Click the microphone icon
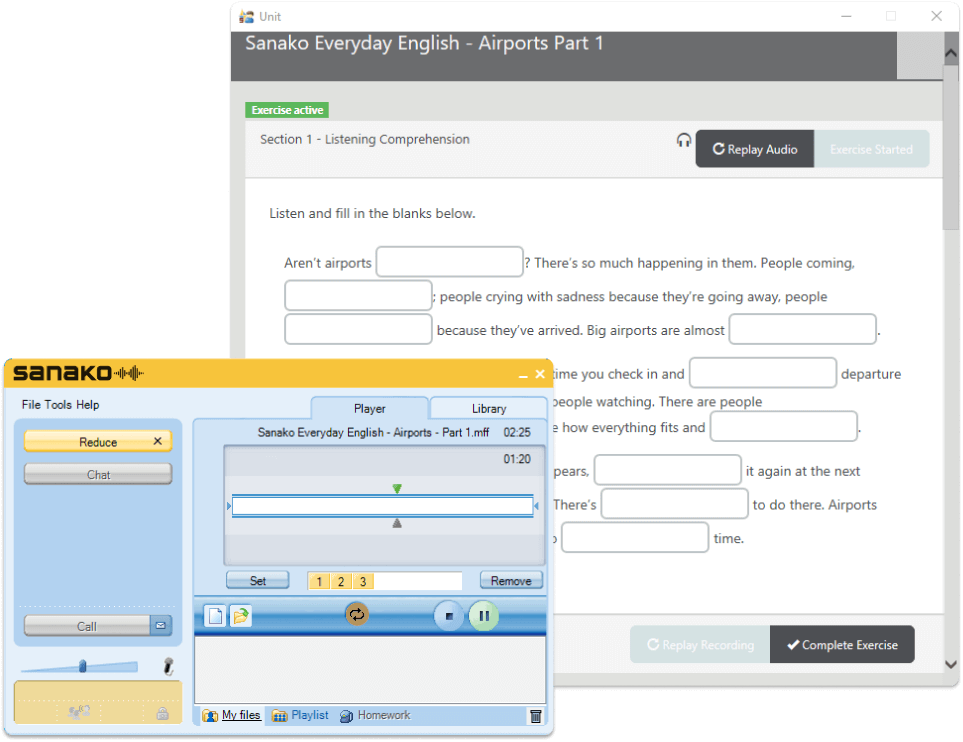 click(x=169, y=666)
